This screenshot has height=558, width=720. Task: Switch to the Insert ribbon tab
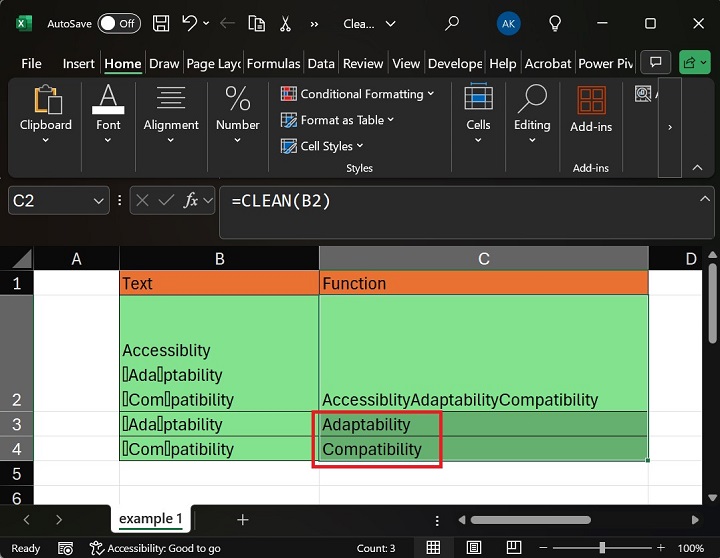click(x=78, y=63)
